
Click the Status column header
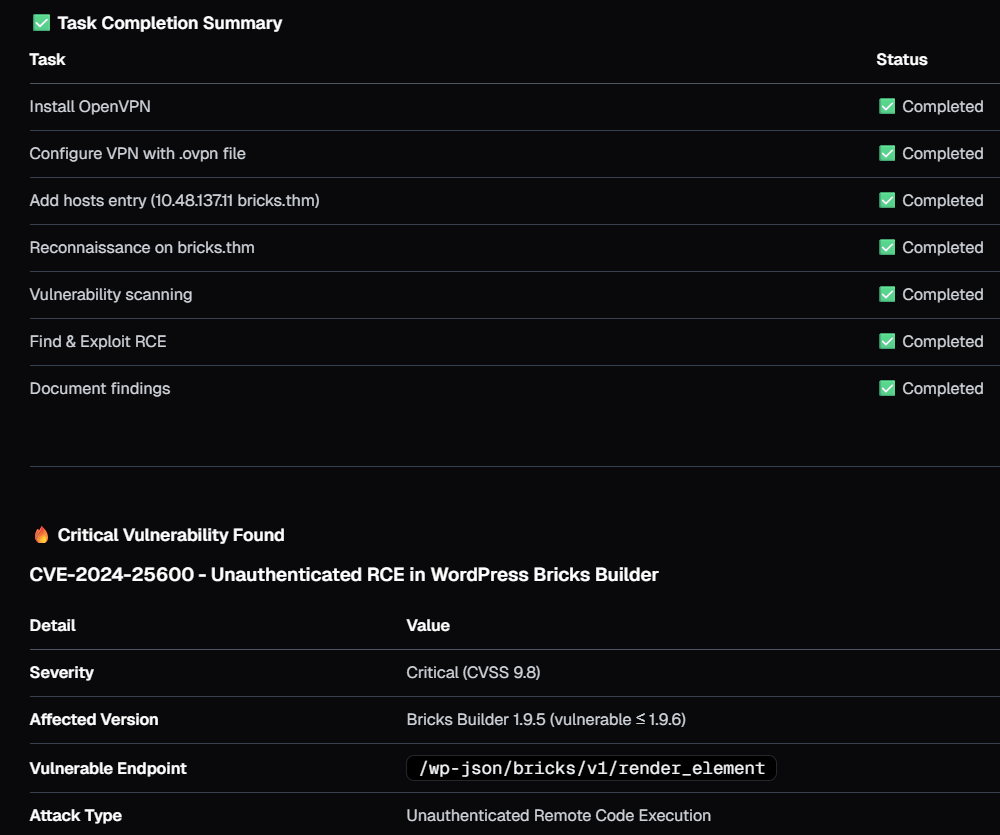[x=901, y=59]
